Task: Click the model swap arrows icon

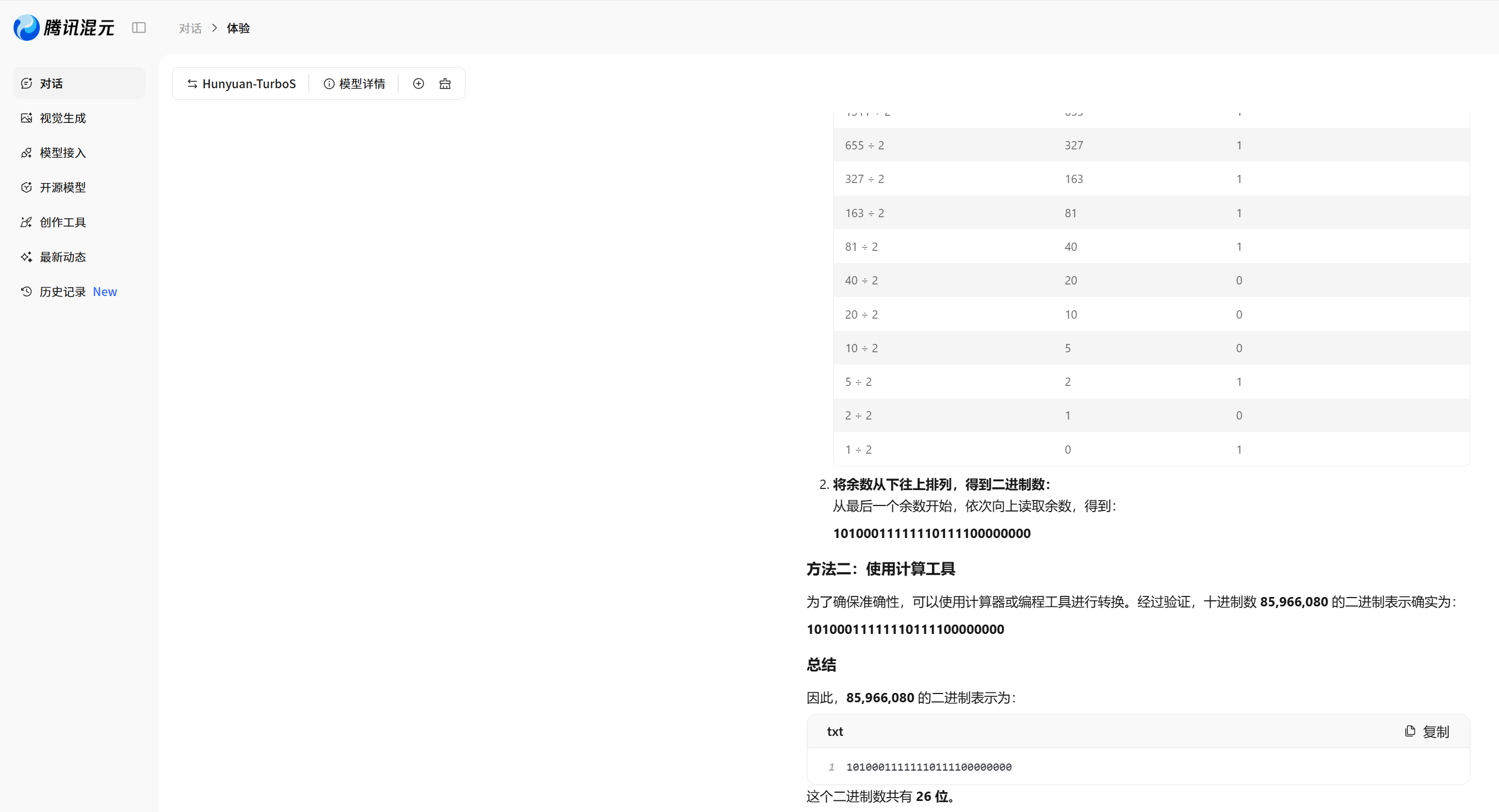Action: coord(192,84)
